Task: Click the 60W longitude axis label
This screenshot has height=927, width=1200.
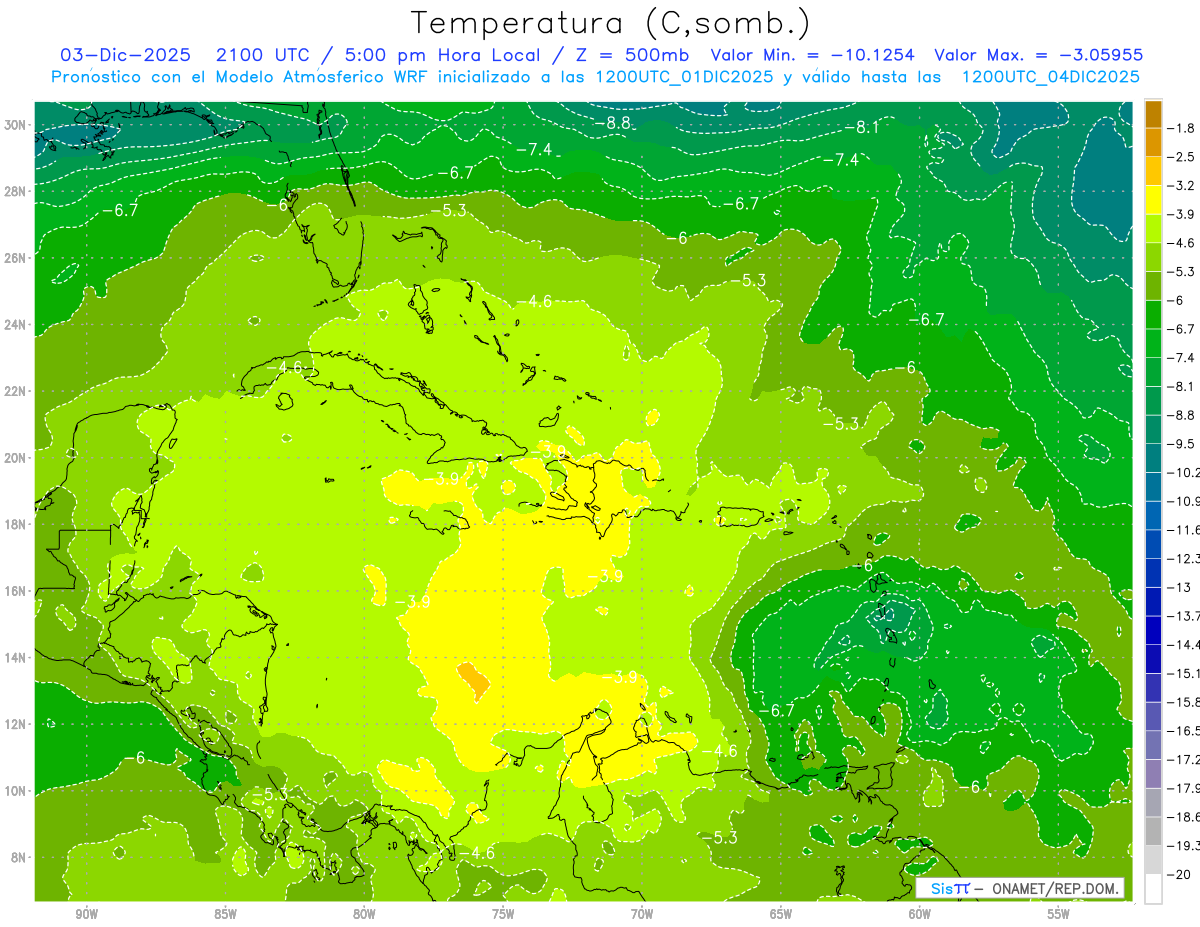Action: coord(920,914)
